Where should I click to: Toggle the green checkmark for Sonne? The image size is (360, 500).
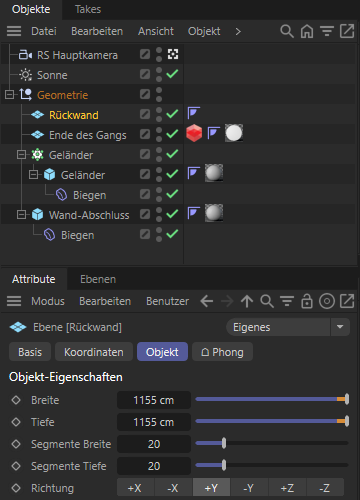172,74
